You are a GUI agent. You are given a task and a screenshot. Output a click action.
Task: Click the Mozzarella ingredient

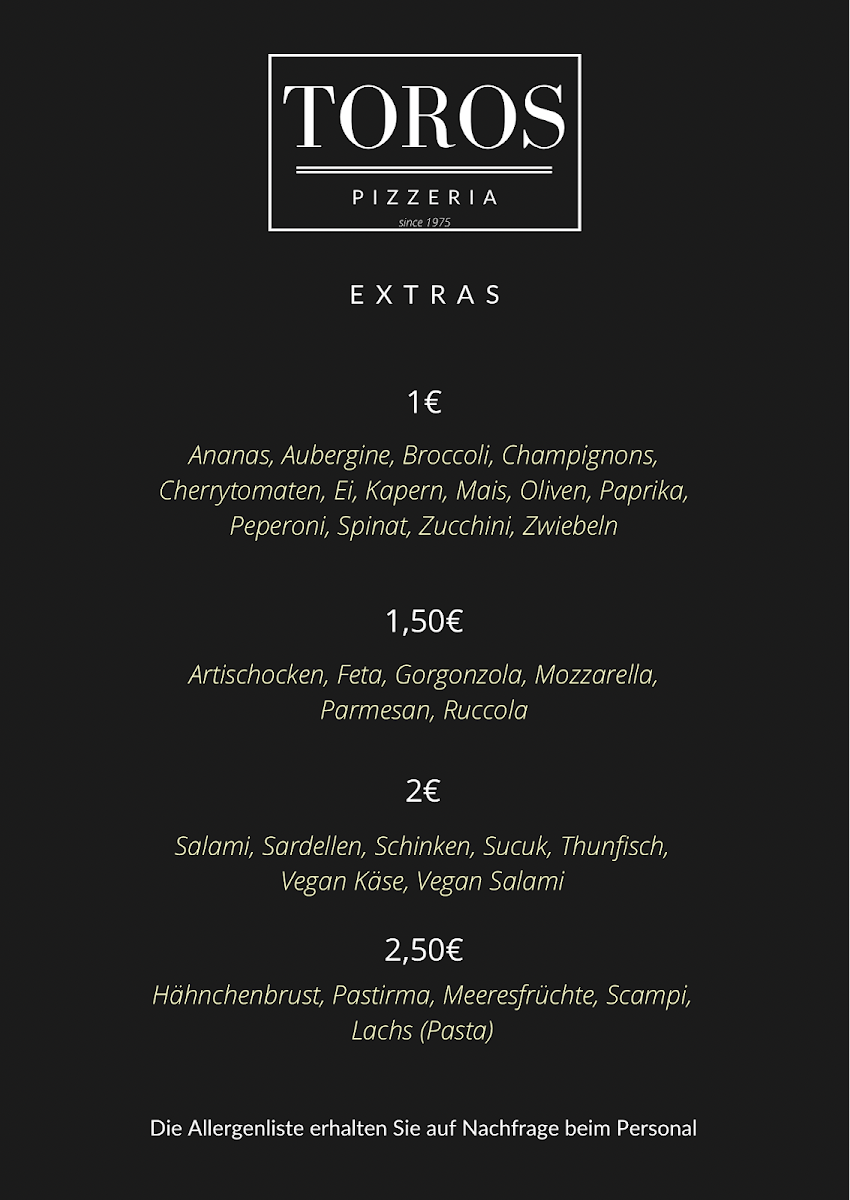pyautogui.click(x=596, y=675)
